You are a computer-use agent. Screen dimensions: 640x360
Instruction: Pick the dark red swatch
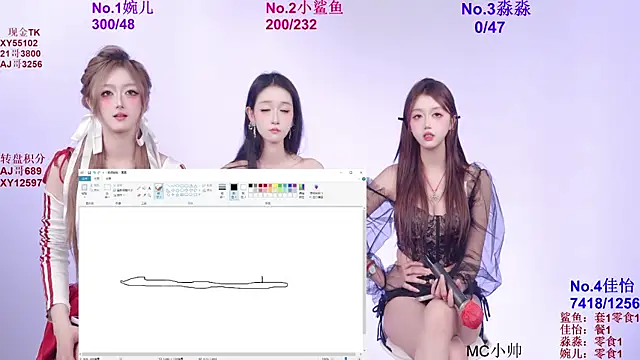260,185
